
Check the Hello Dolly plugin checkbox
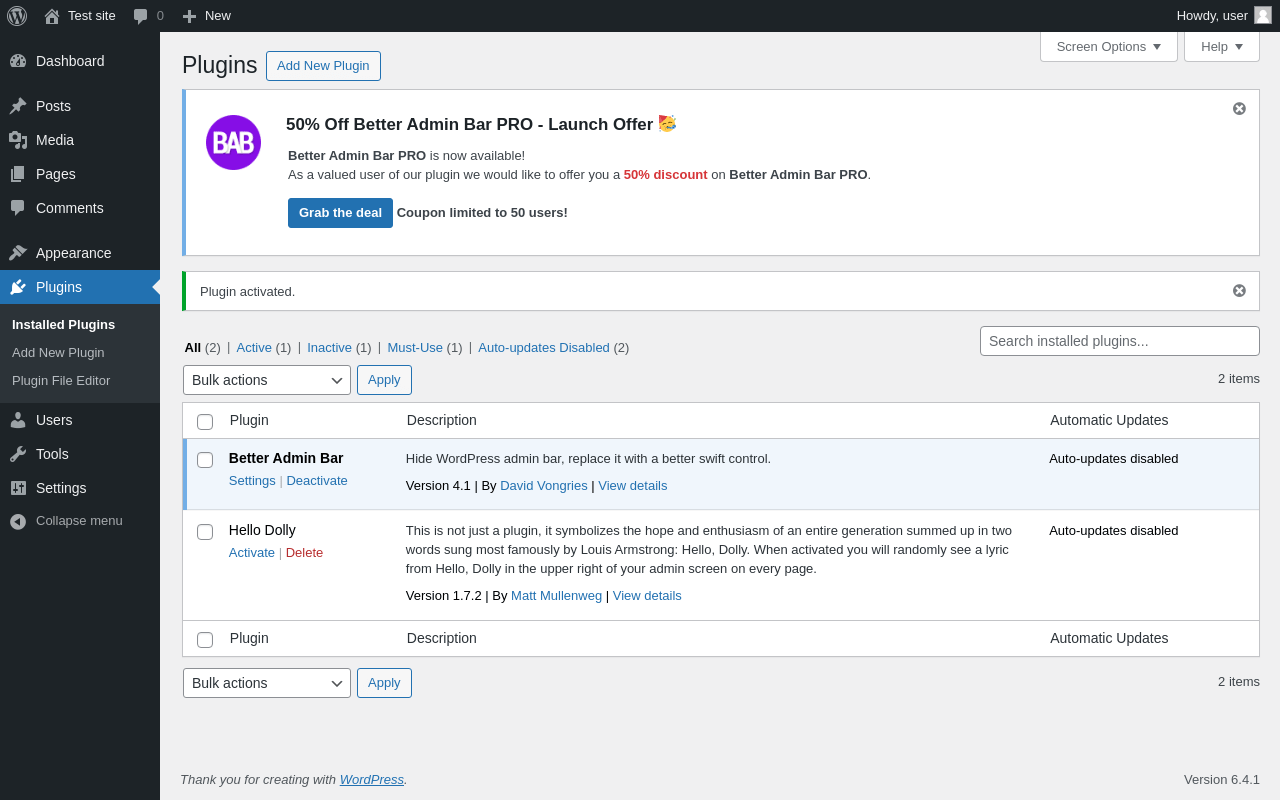click(x=205, y=532)
